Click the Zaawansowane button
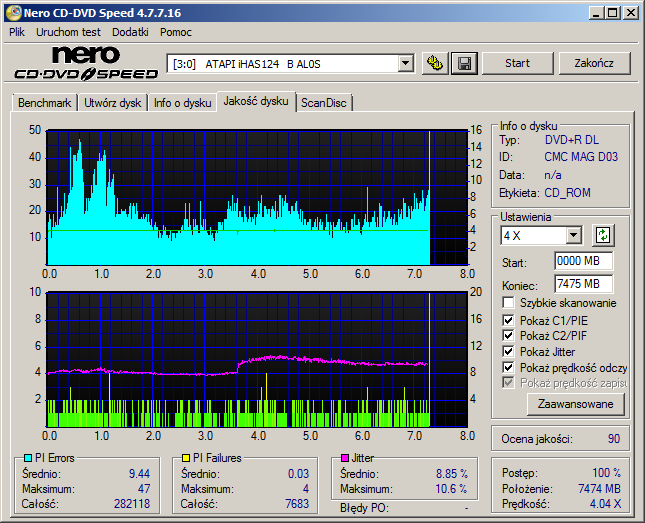645x523 pixels. pos(575,404)
